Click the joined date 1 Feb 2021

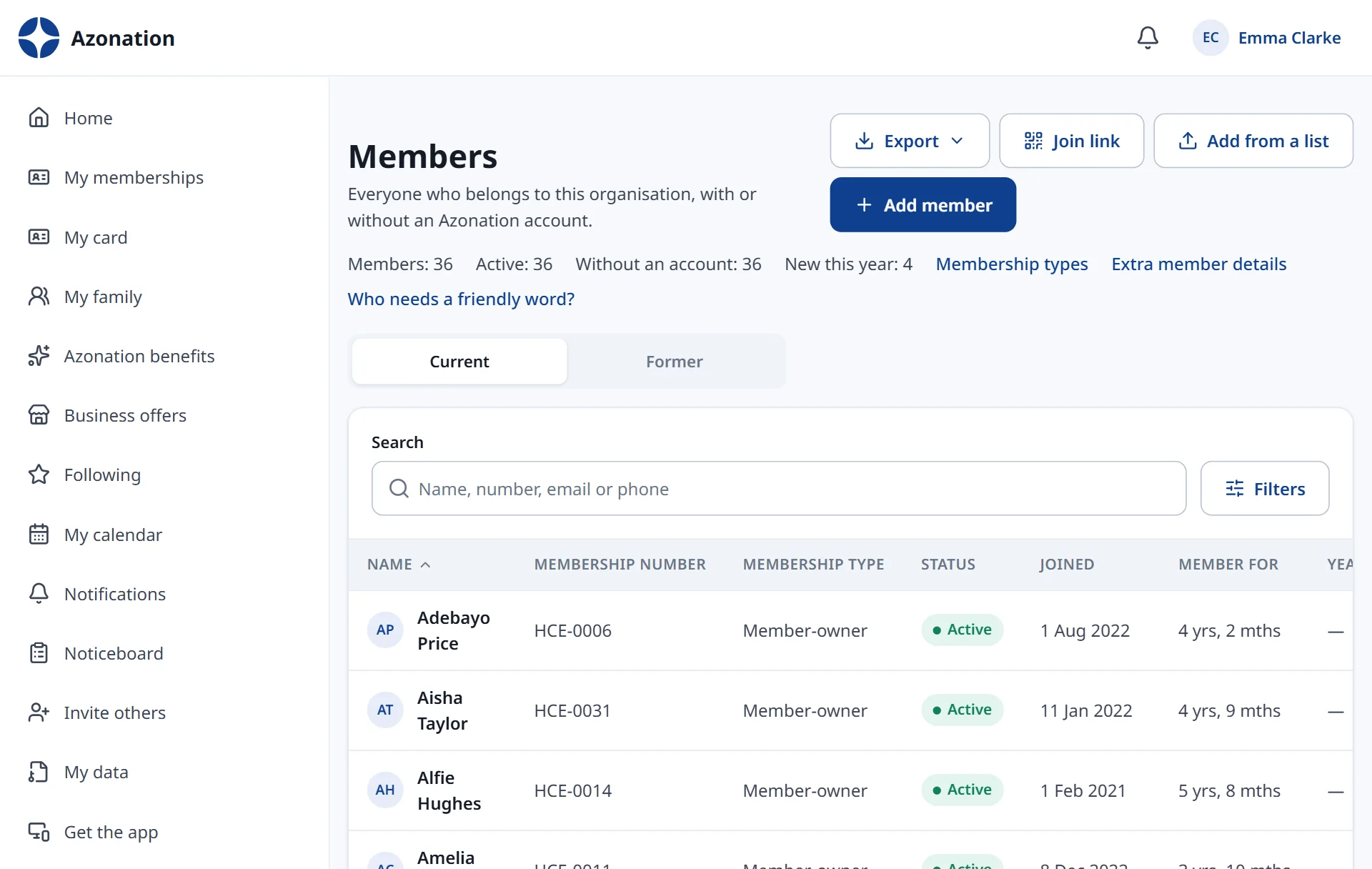(1083, 791)
